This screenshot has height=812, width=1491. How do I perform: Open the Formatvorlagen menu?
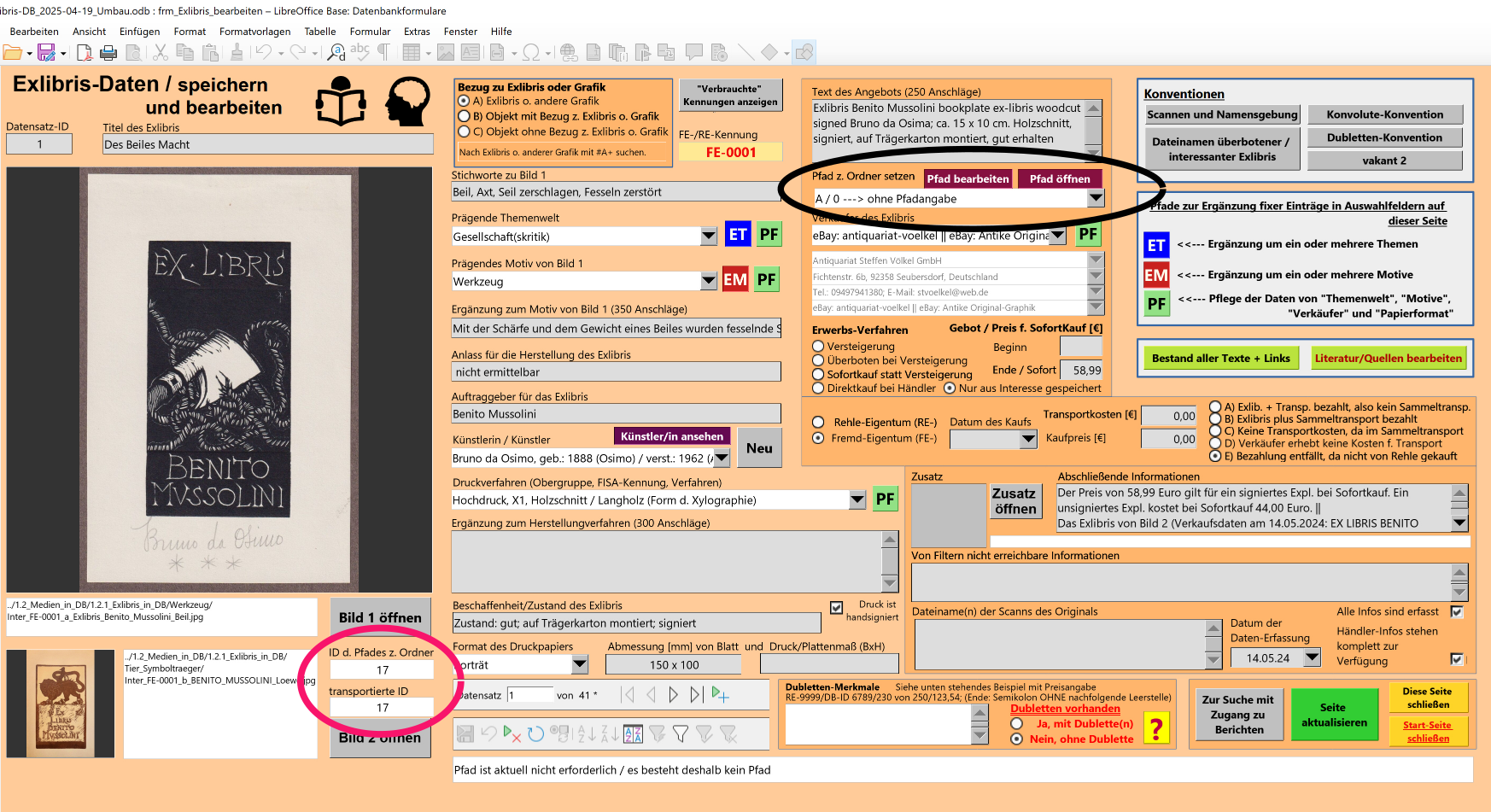coord(254,32)
